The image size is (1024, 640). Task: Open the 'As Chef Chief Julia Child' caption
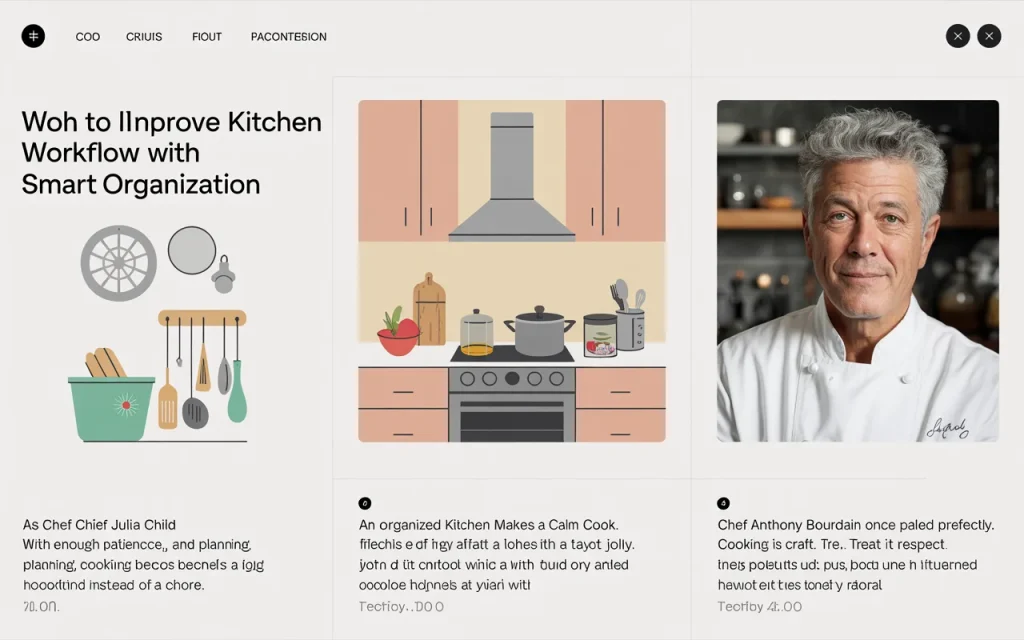[99, 525]
